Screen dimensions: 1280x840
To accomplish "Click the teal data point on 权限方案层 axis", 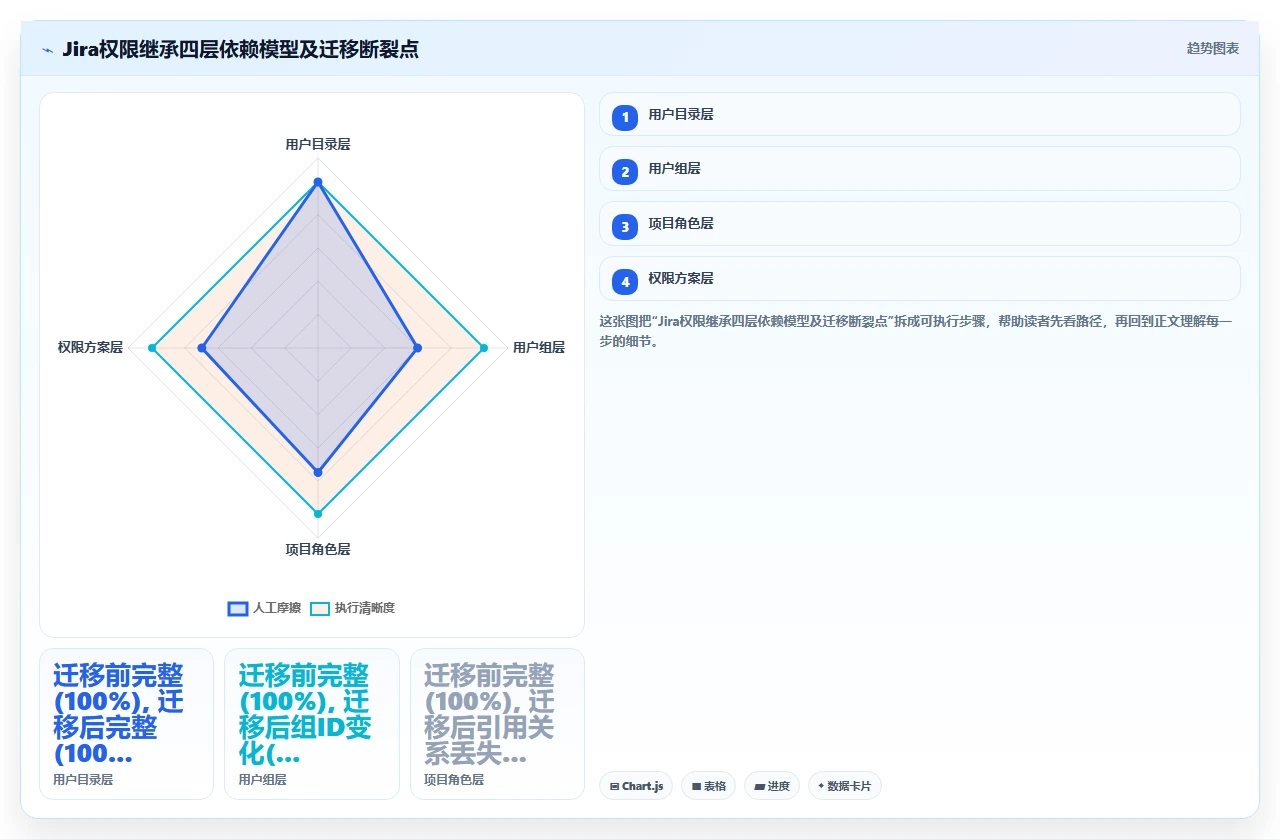I will 152,348.
